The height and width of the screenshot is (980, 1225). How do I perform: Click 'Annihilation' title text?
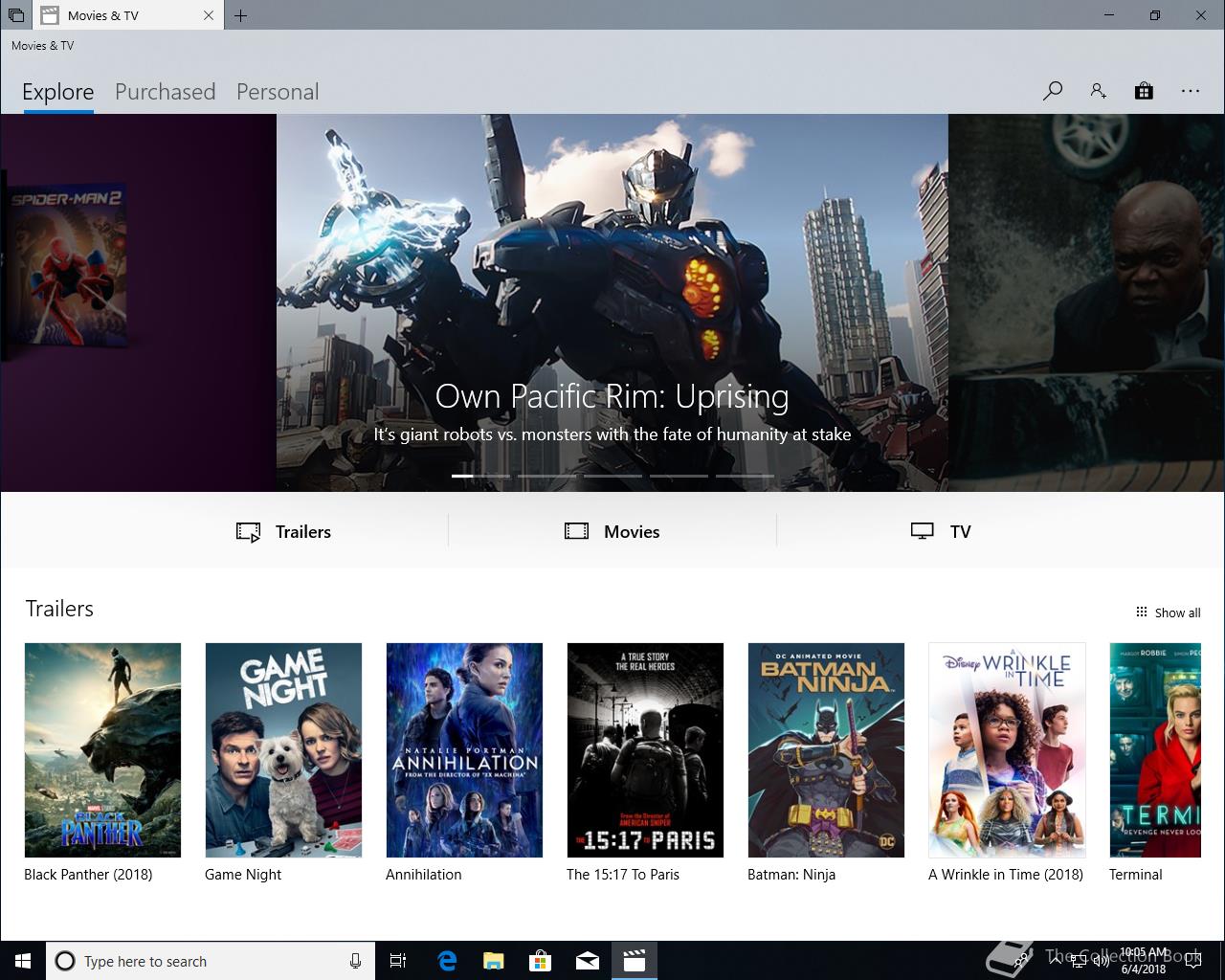[x=424, y=875]
